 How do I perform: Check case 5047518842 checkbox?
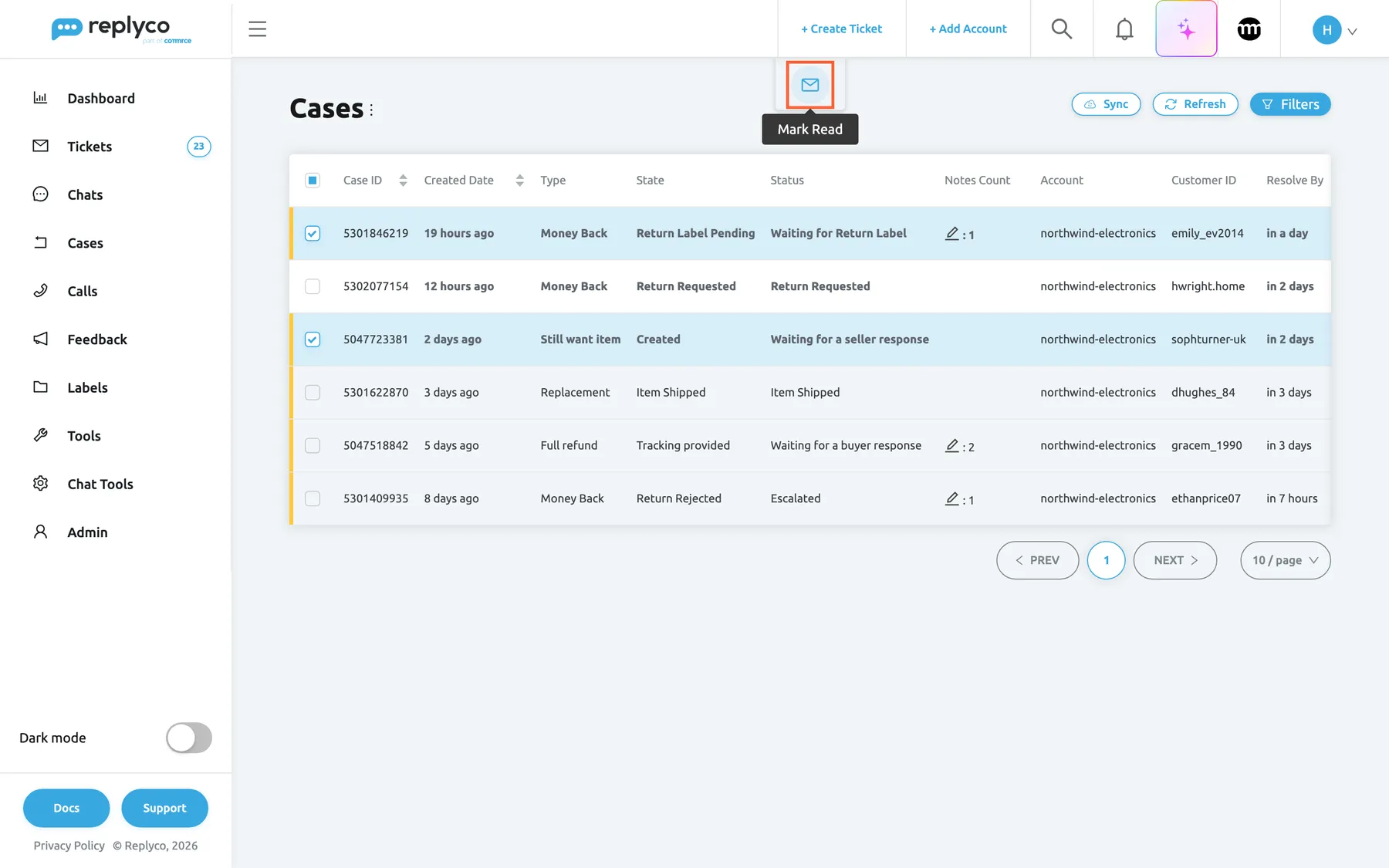(x=313, y=445)
